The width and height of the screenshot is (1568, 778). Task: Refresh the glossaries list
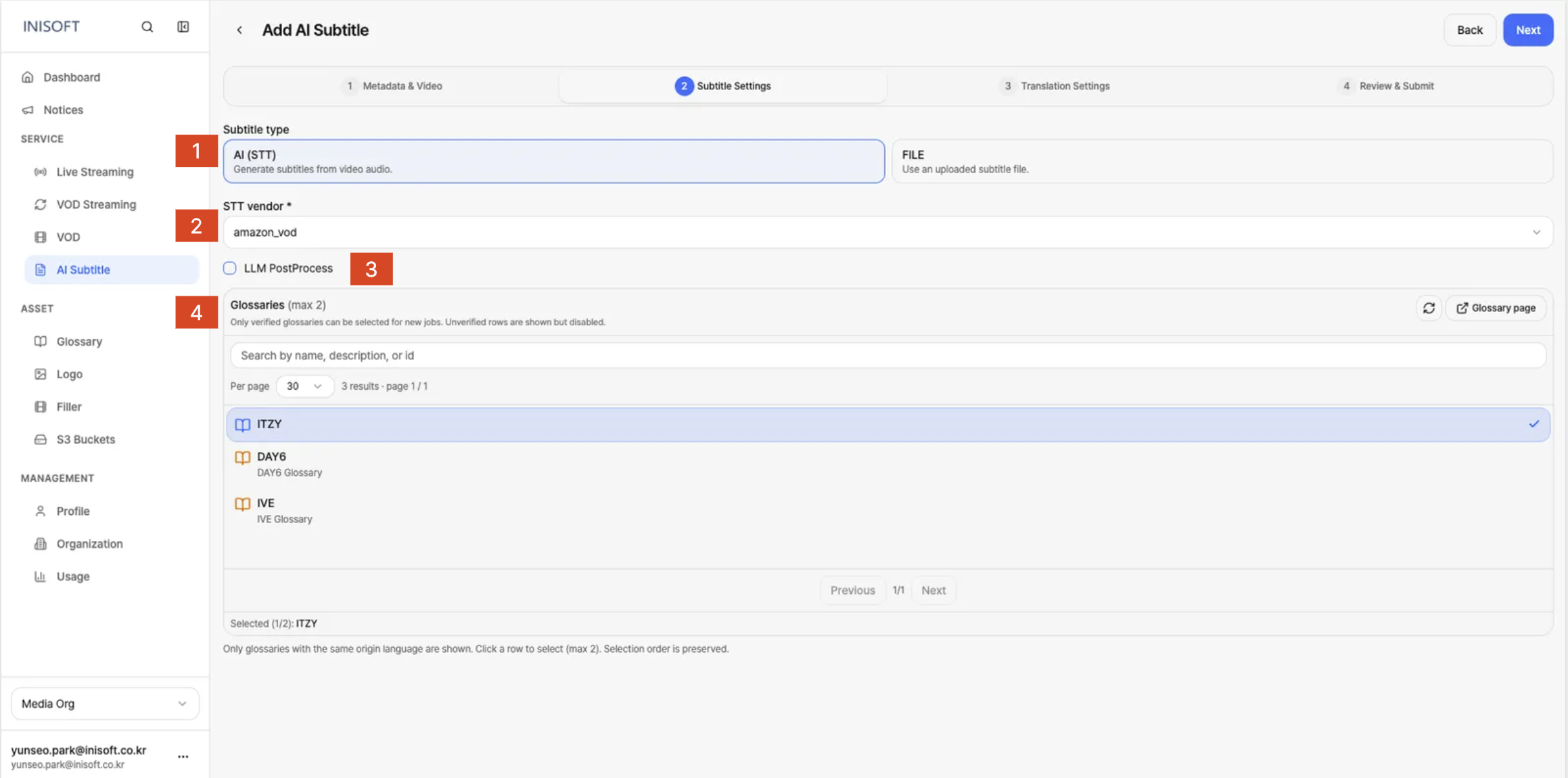click(x=1429, y=308)
